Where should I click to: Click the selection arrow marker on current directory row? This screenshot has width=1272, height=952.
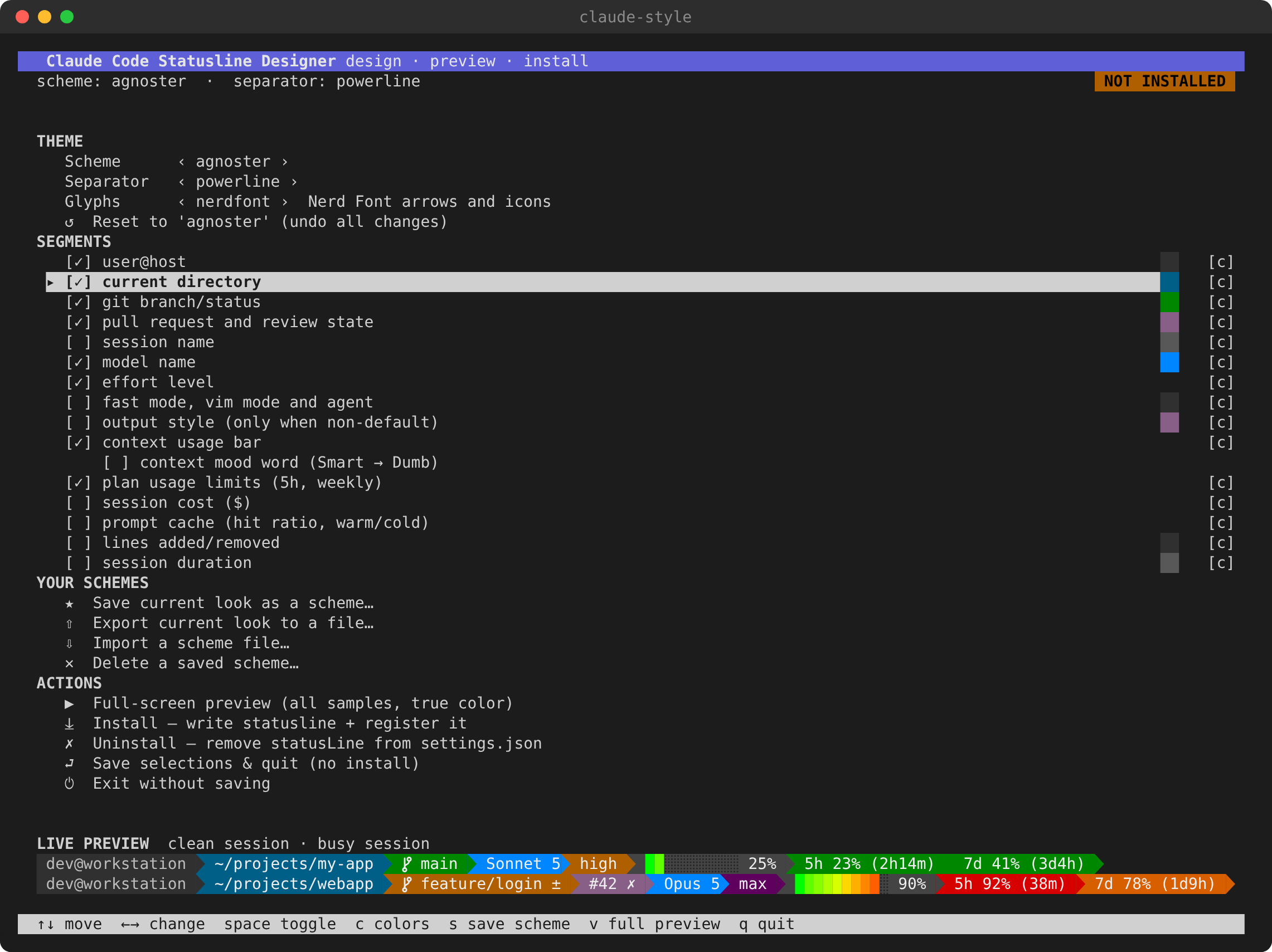click(51, 282)
